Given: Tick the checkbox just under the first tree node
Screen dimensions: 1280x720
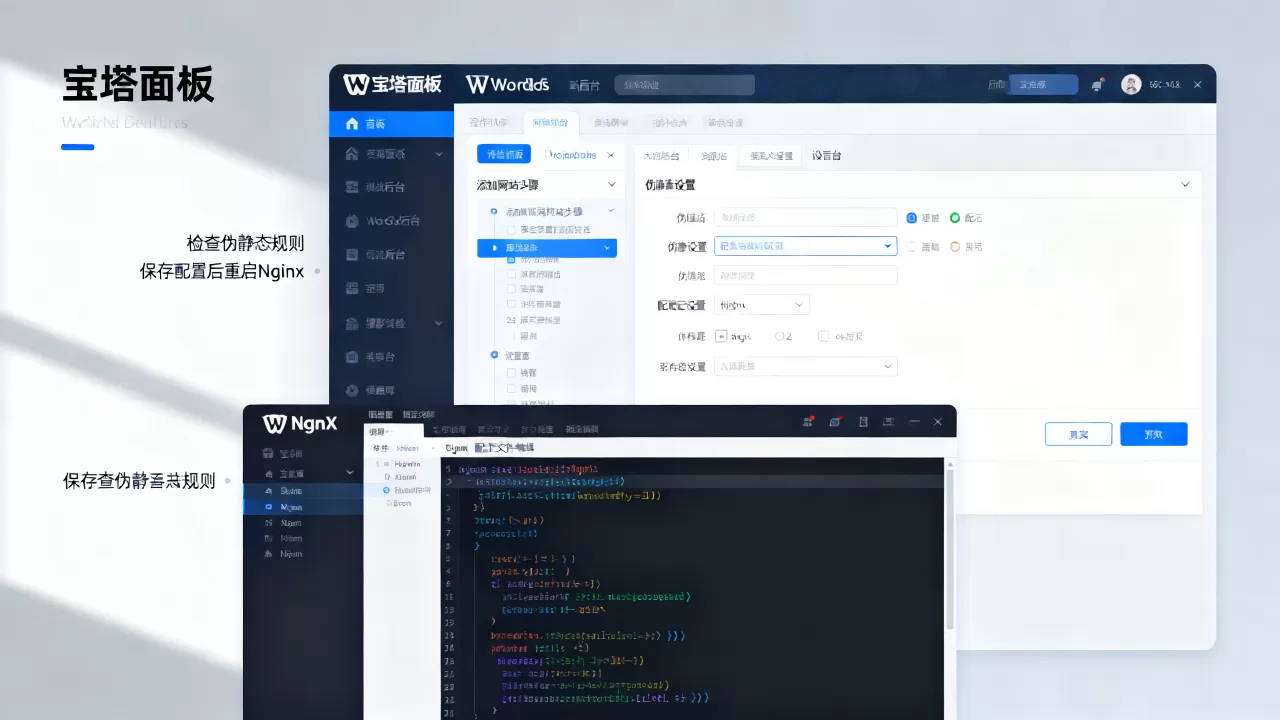Looking at the screenshot, I should (511, 230).
